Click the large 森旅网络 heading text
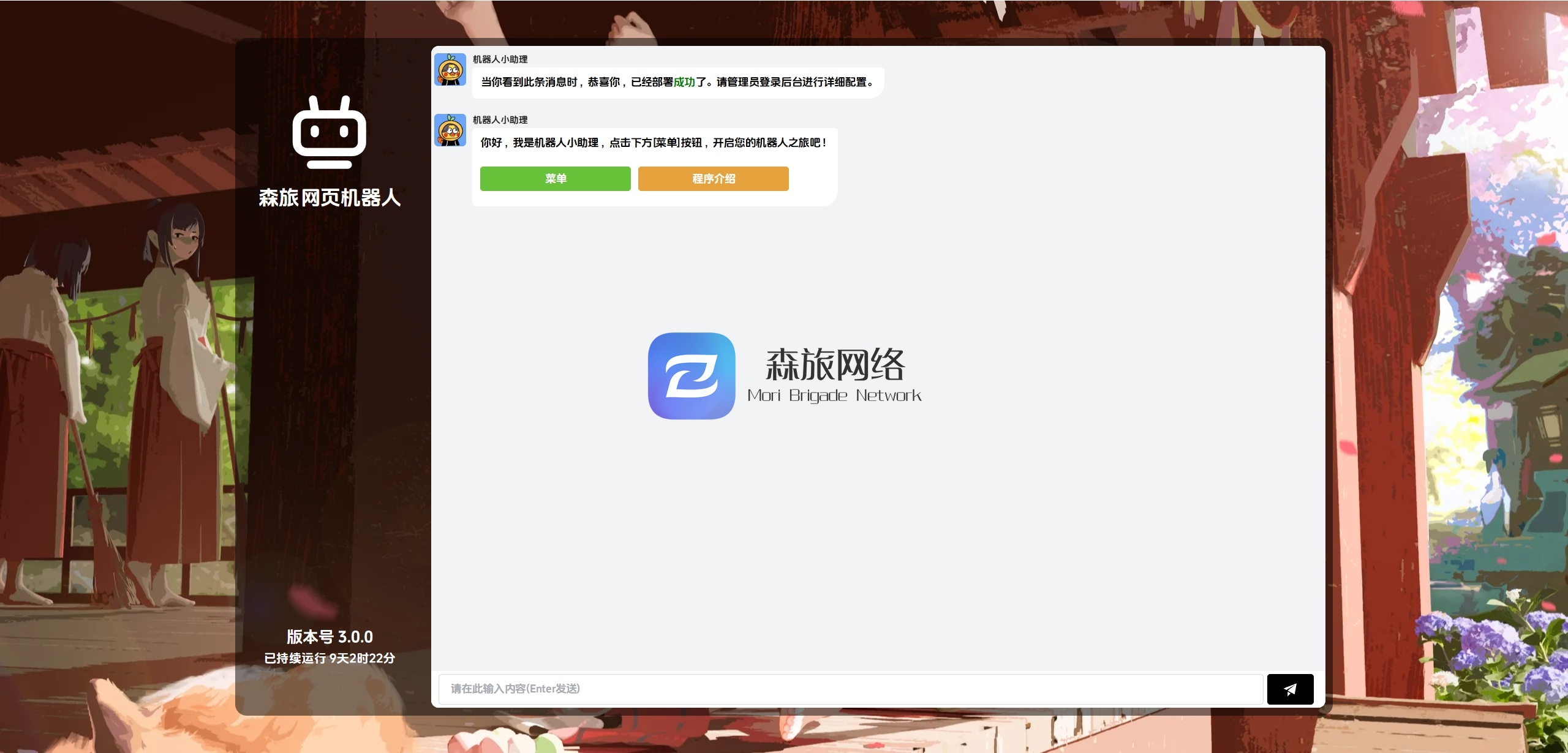 pyautogui.click(x=835, y=364)
